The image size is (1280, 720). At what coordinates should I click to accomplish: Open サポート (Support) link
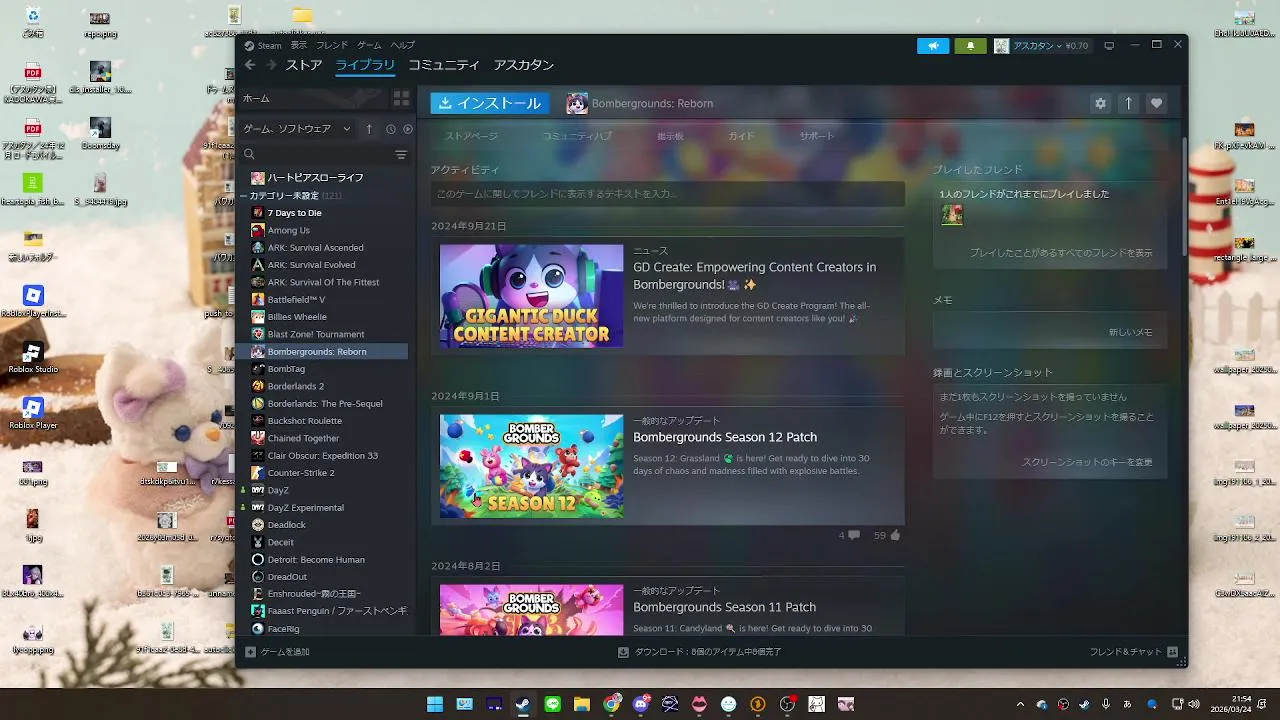pyautogui.click(x=816, y=136)
